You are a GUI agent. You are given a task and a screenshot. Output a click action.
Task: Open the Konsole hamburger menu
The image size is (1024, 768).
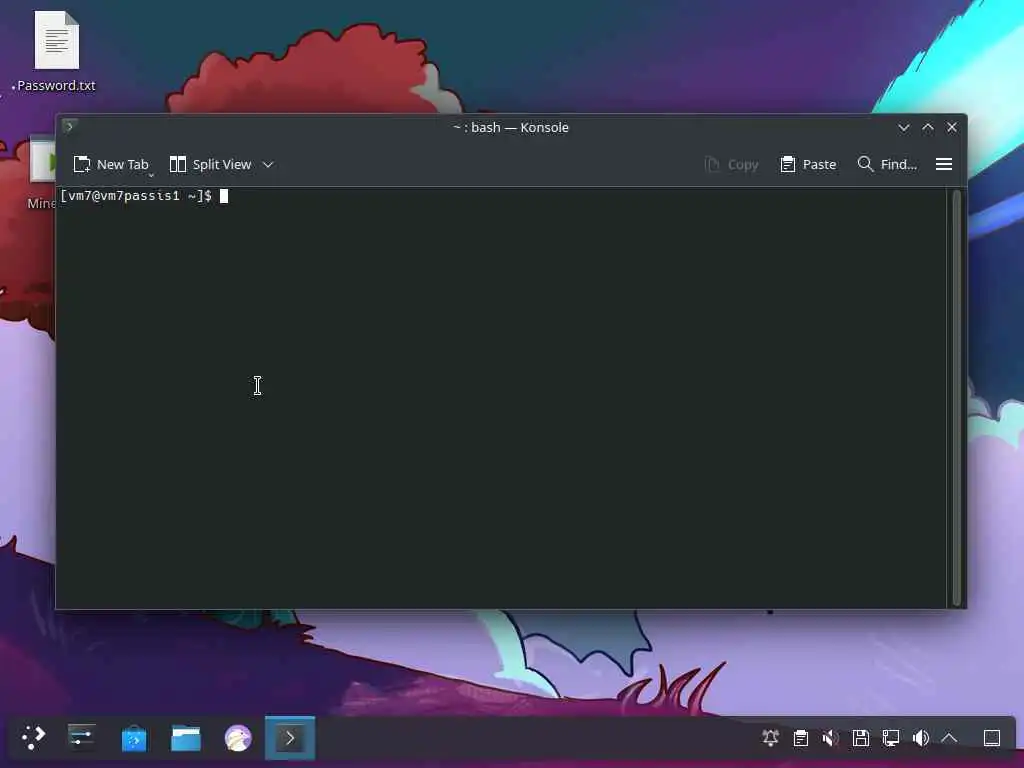pos(944,165)
